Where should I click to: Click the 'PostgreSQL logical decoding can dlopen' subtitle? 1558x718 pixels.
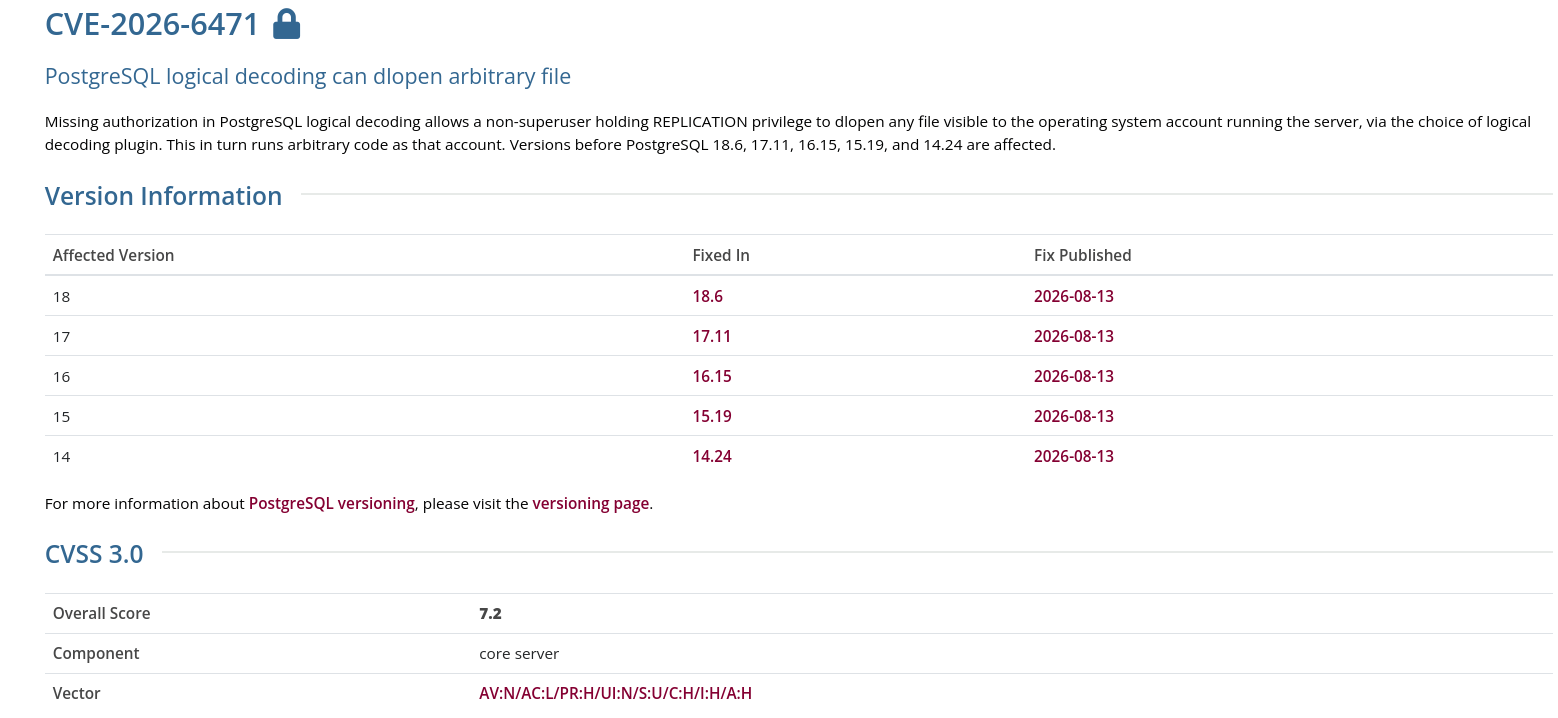(308, 76)
